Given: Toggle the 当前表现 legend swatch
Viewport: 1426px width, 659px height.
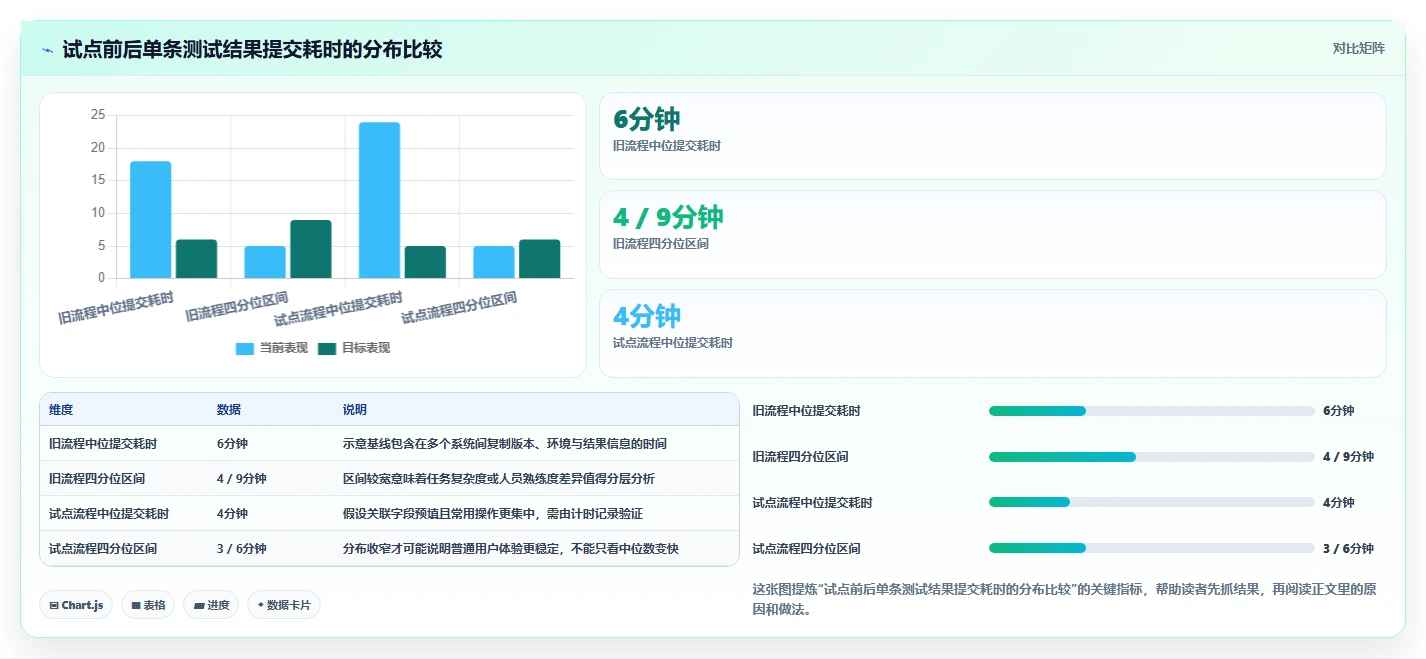Looking at the screenshot, I should 245,348.
